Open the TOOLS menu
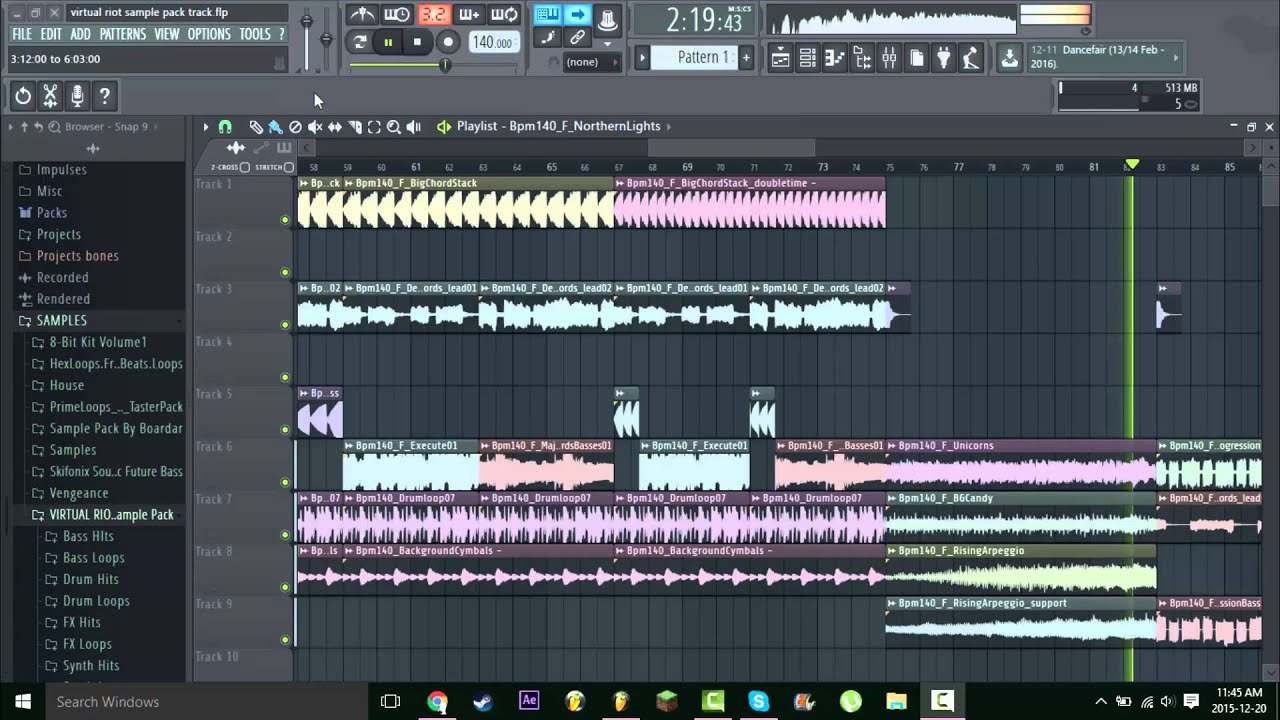The image size is (1280, 720). [255, 34]
